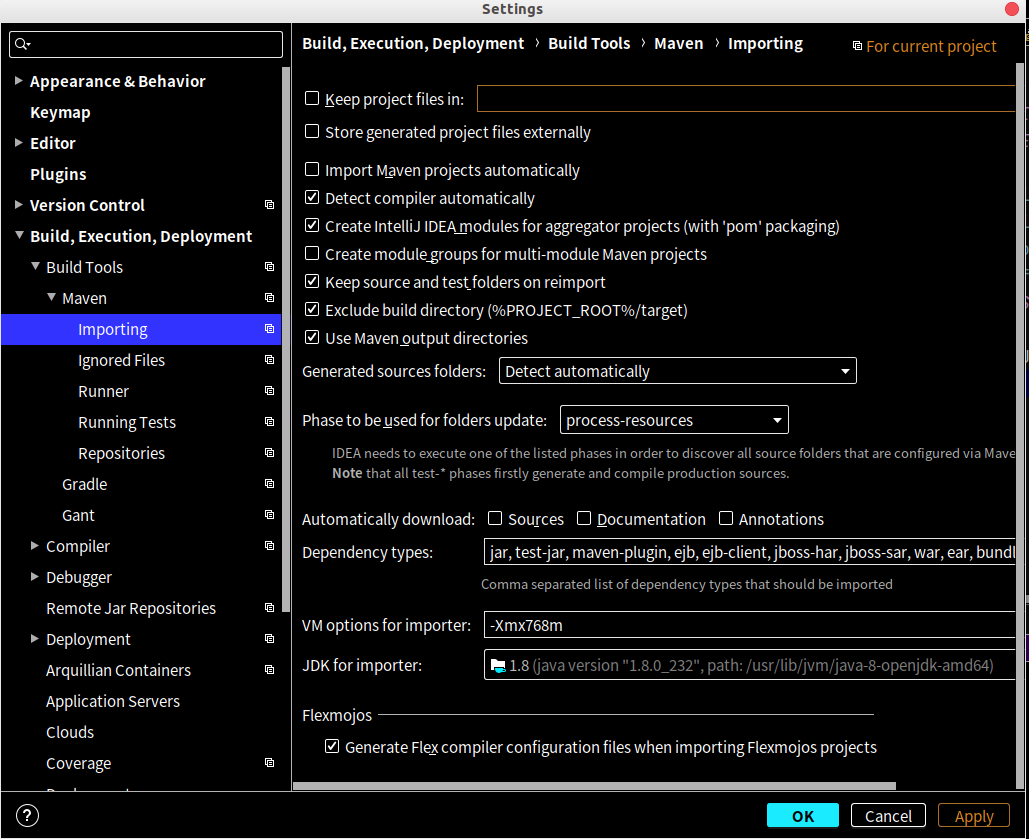Click the settings icon next to Maven
Viewport: 1029px width, 839px height.
(x=268, y=298)
